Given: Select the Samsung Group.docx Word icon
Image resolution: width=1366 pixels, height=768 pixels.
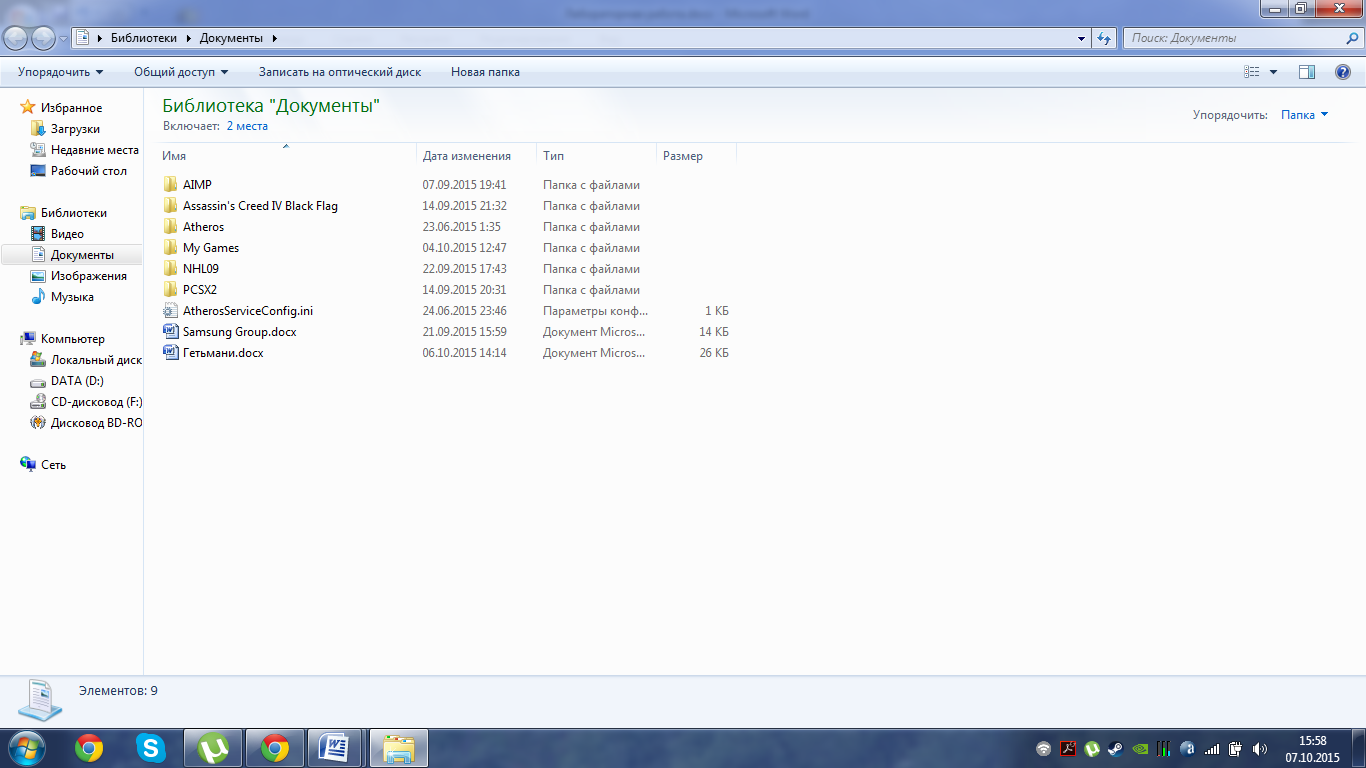Looking at the screenshot, I should (169, 332).
